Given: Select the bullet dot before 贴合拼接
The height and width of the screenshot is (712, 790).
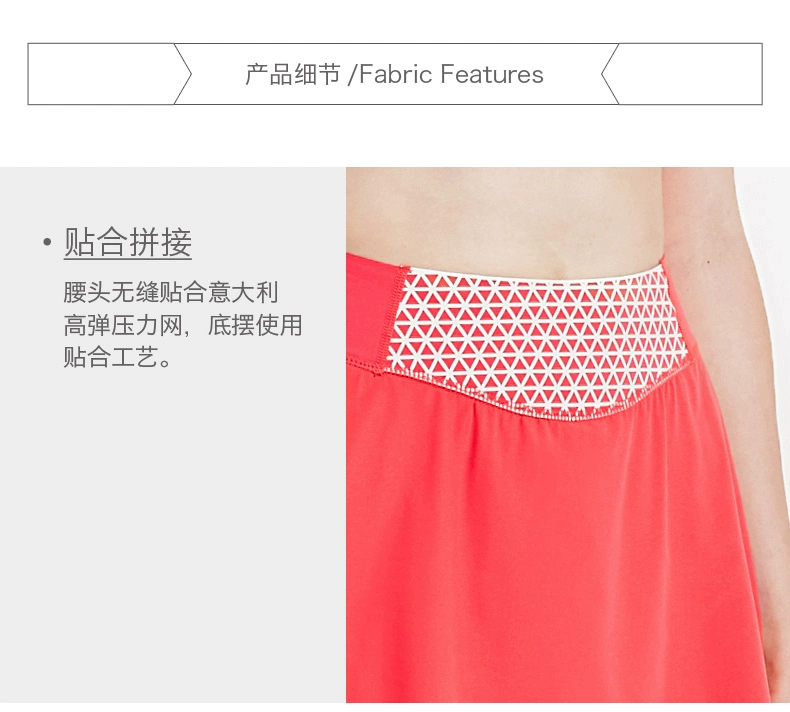Looking at the screenshot, I should point(47,243).
